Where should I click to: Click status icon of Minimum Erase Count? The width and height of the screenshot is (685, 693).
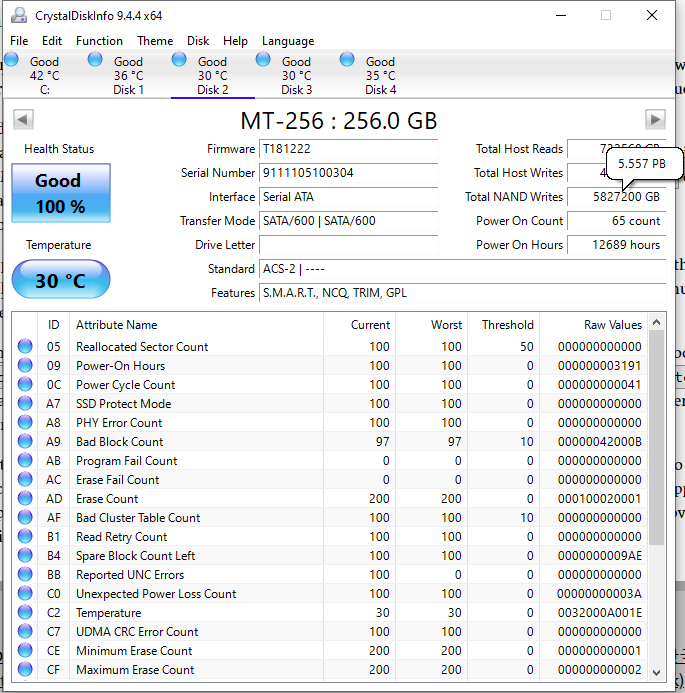25,650
